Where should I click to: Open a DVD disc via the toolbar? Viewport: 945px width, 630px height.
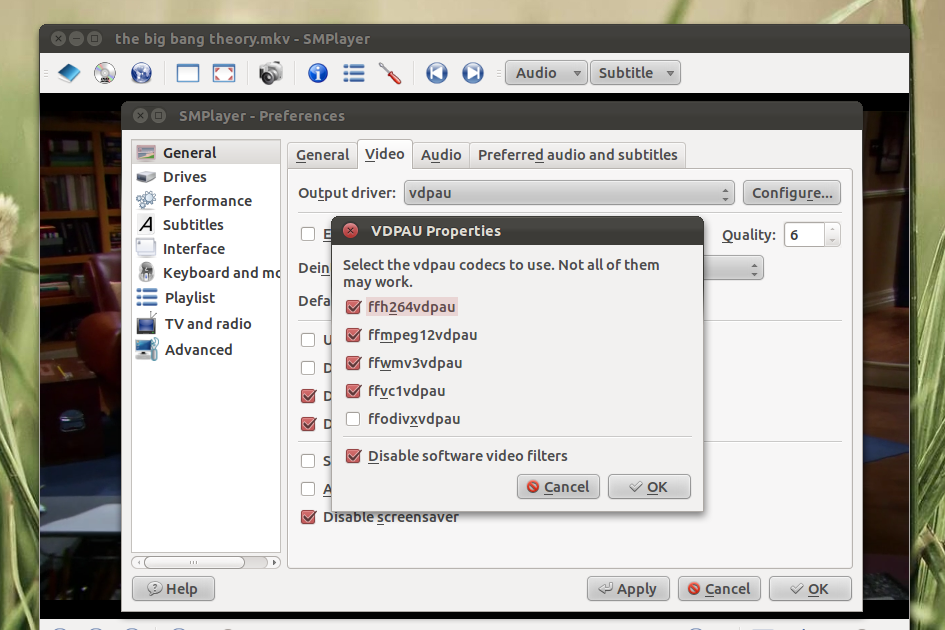coord(104,72)
